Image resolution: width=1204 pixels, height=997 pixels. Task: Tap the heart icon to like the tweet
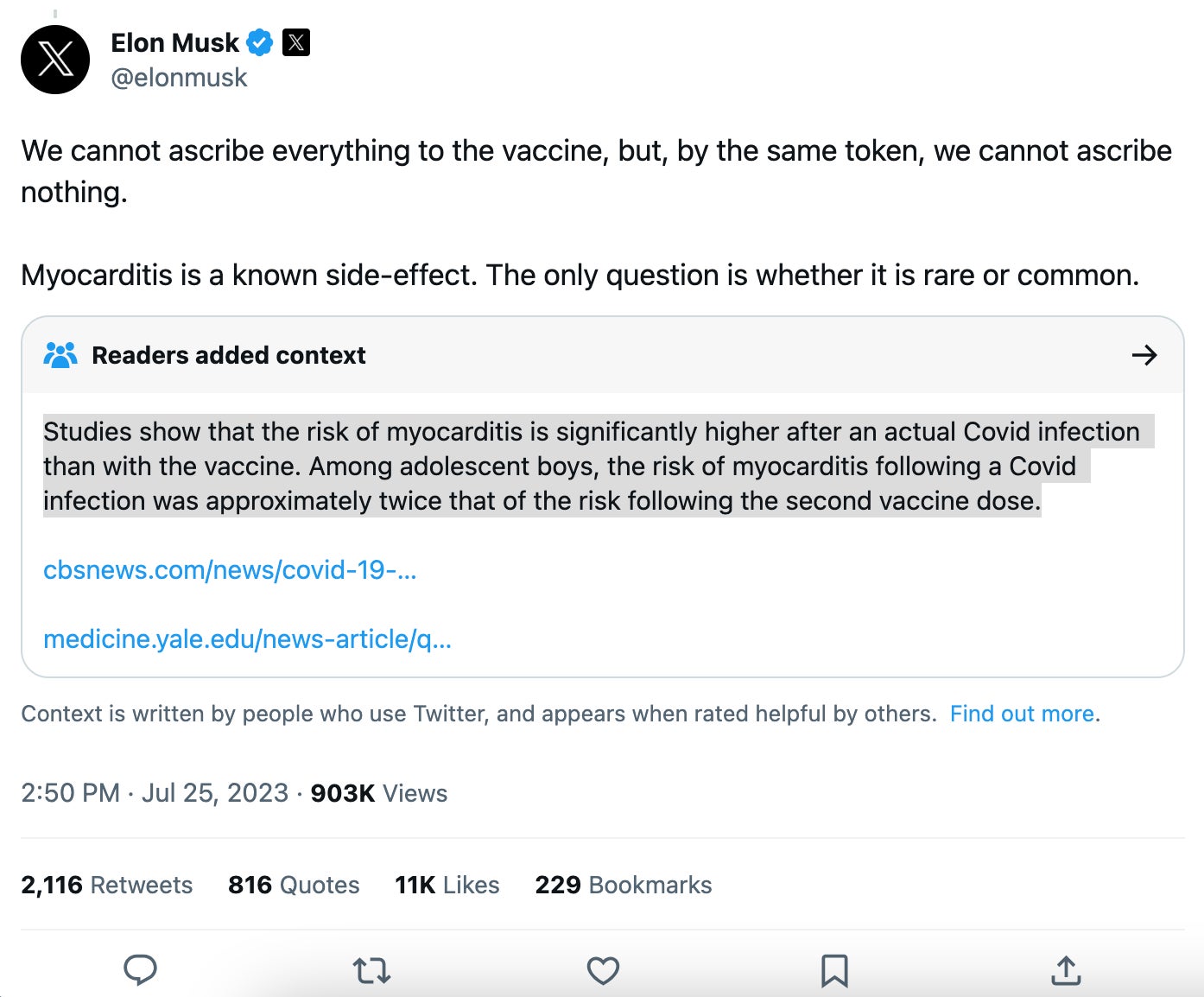(x=602, y=970)
